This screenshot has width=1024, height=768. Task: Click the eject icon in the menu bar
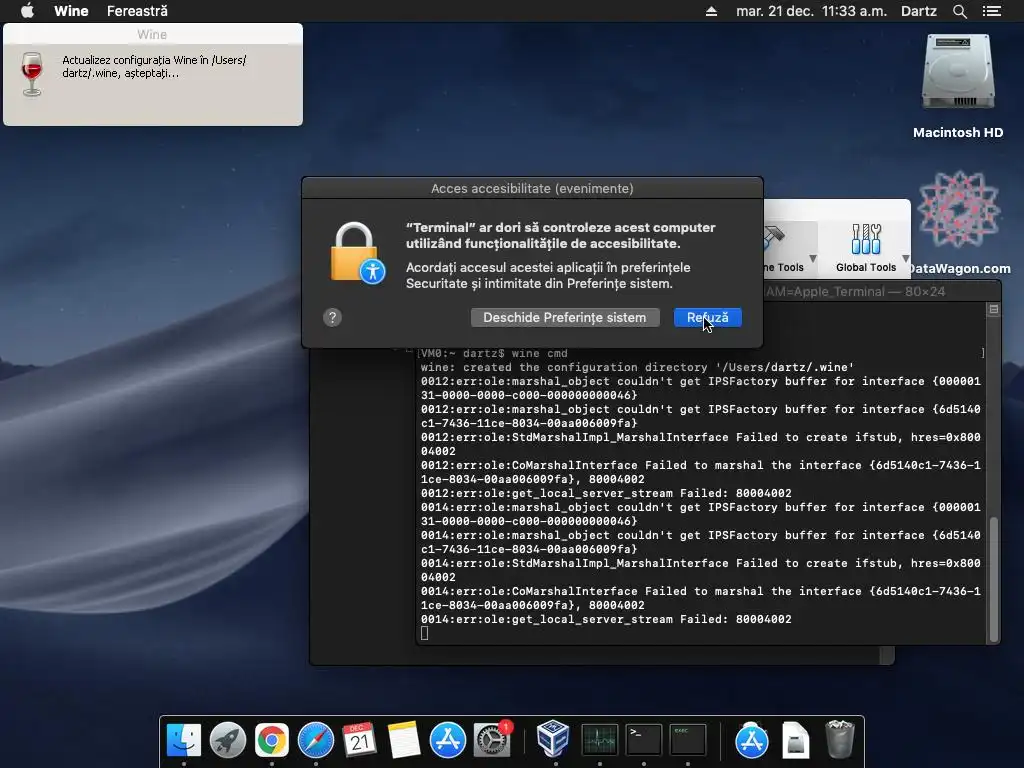[x=711, y=11]
